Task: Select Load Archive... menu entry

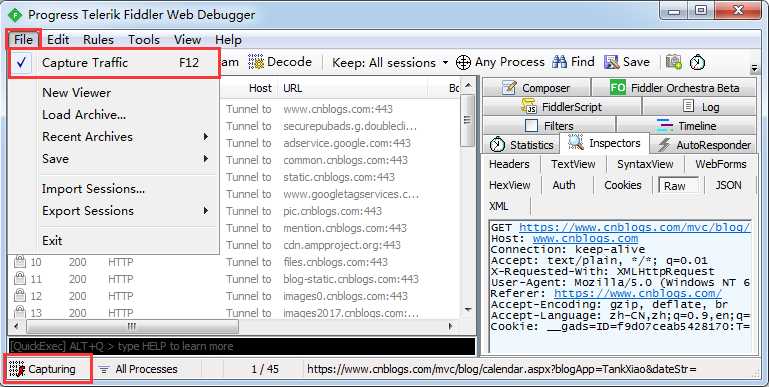Action: click(x=84, y=115)
